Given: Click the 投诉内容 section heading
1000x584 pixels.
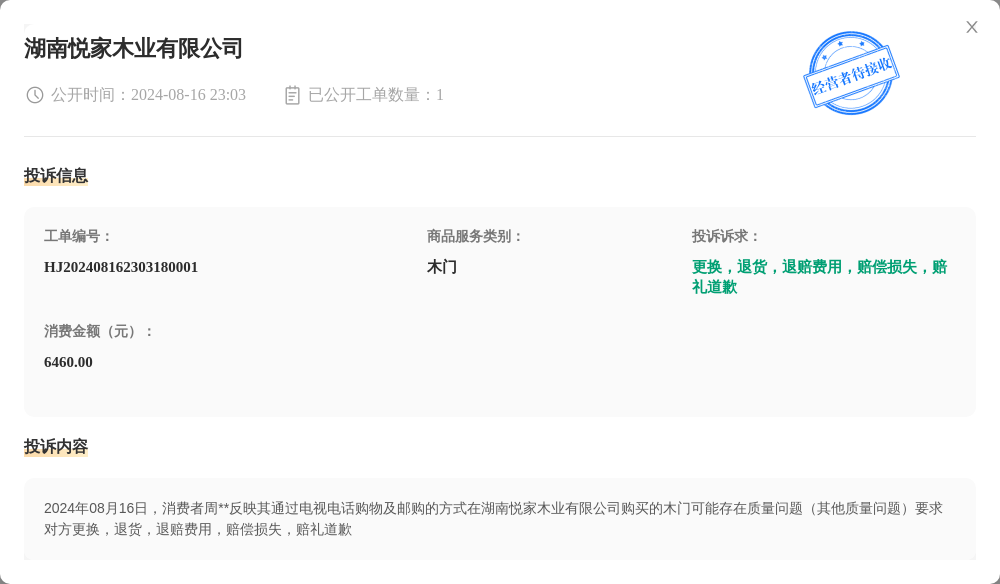Looking at the screenshot, I should click(56, 447).
